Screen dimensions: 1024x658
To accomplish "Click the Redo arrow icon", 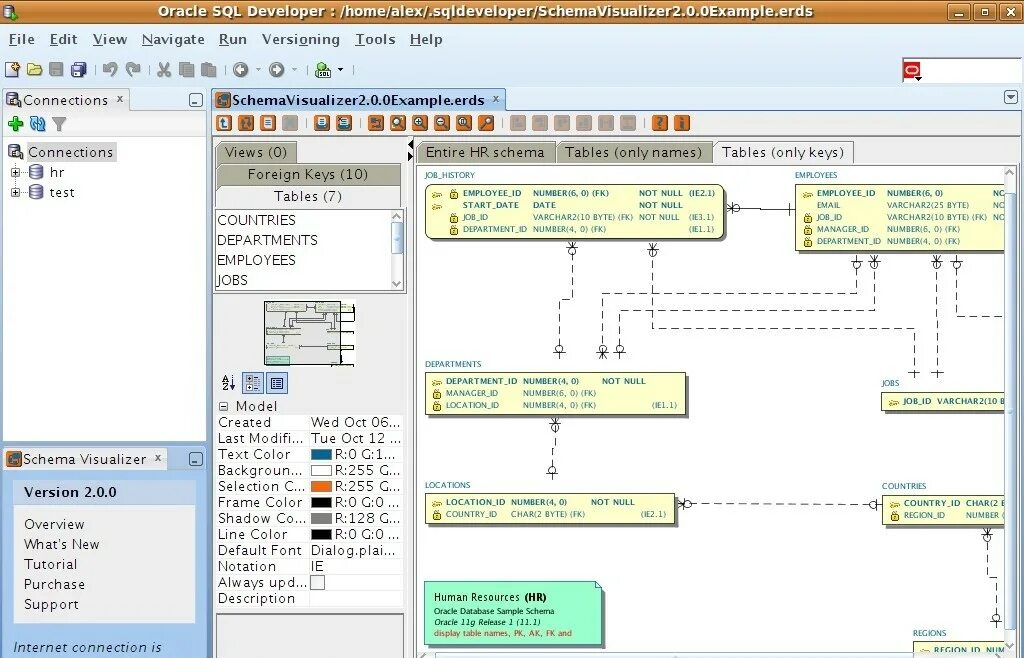I will (133, 69).
